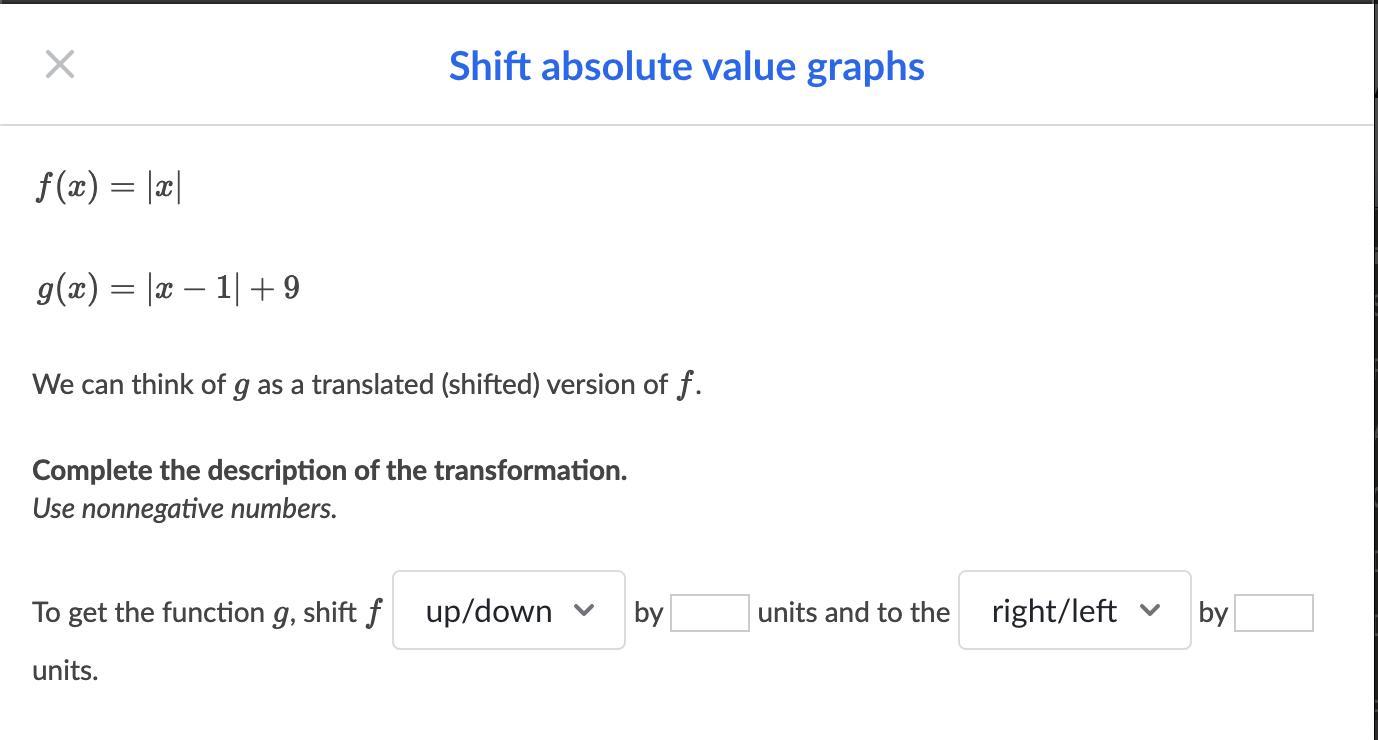Click the "units and to the" label
Screen dimensions: 1378x740
coord(853,612)
